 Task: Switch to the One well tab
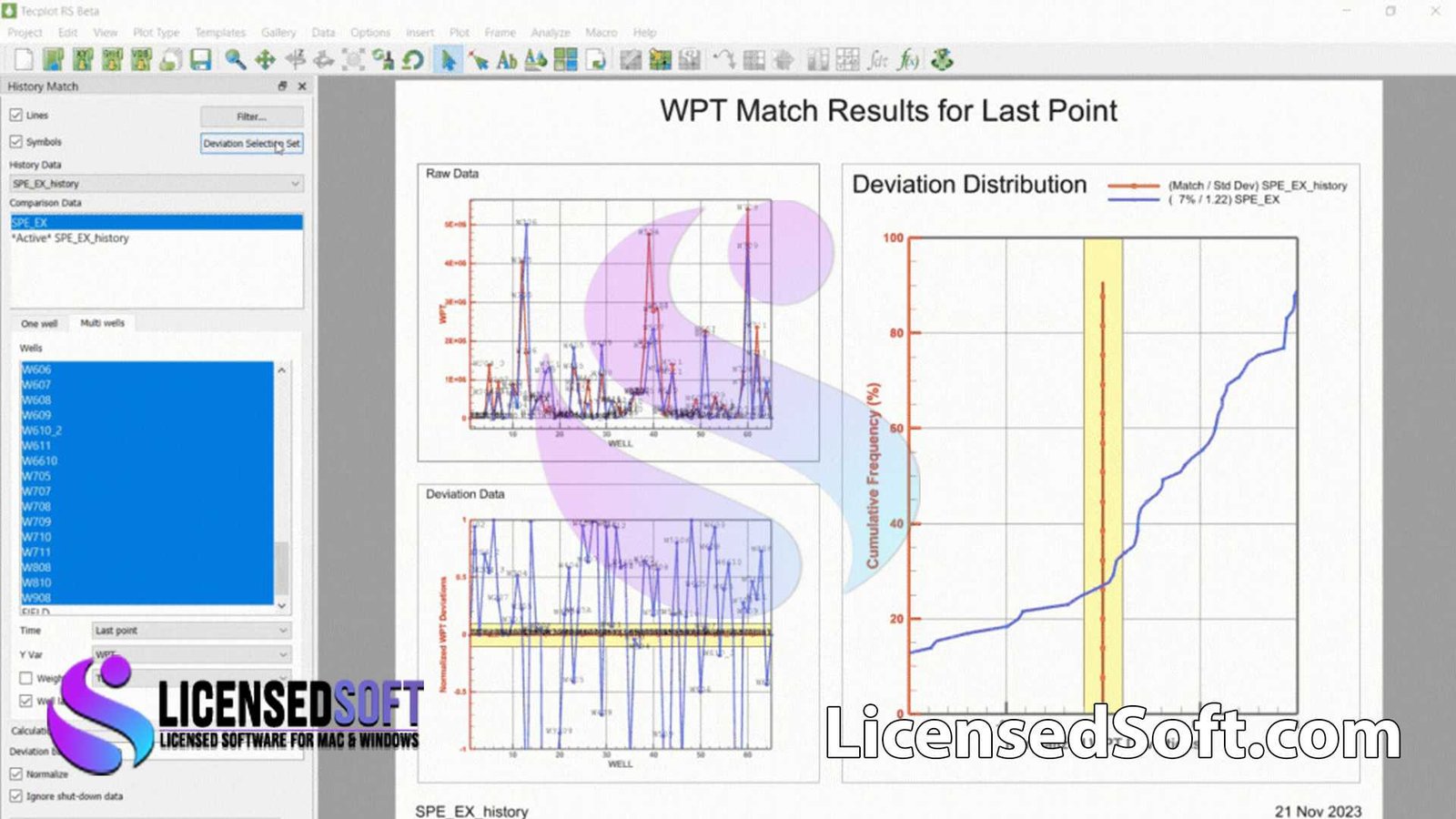(39, 324)
